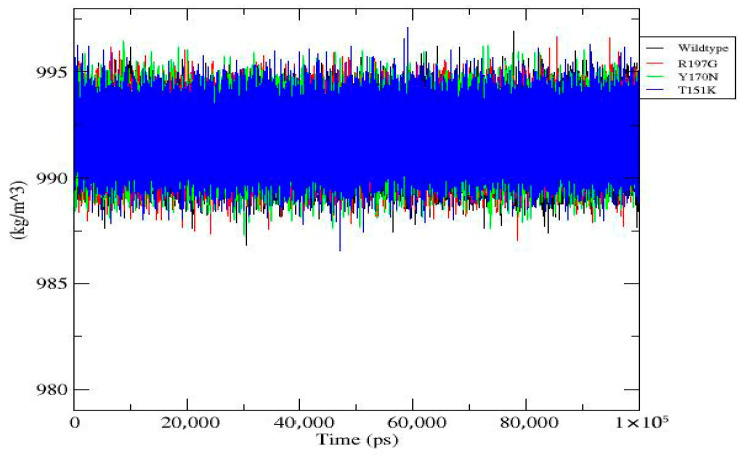743x458 pixels.
Task: Click the T151K legend label
Action: (697, 90)
